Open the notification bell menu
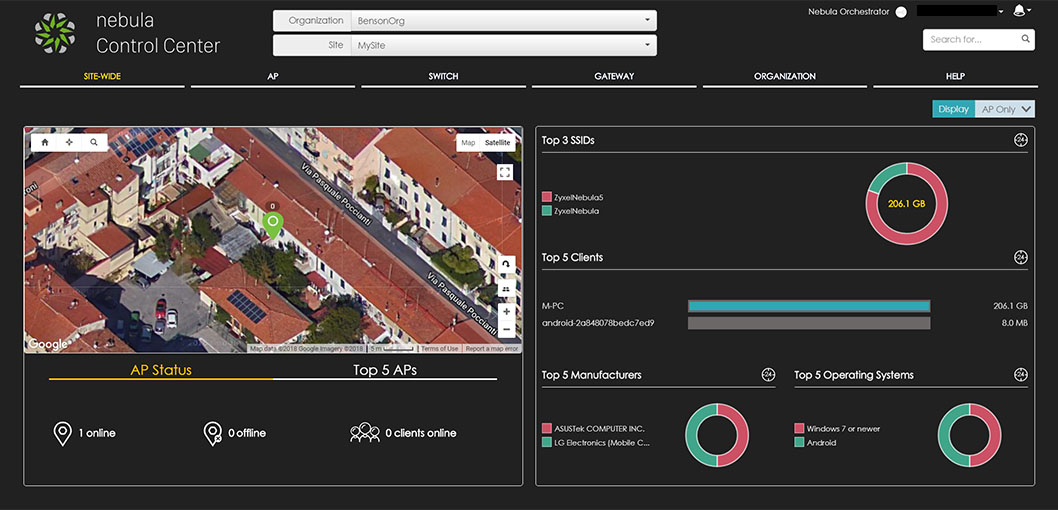Viewport: 1058px width, 510px height. 1020,11
